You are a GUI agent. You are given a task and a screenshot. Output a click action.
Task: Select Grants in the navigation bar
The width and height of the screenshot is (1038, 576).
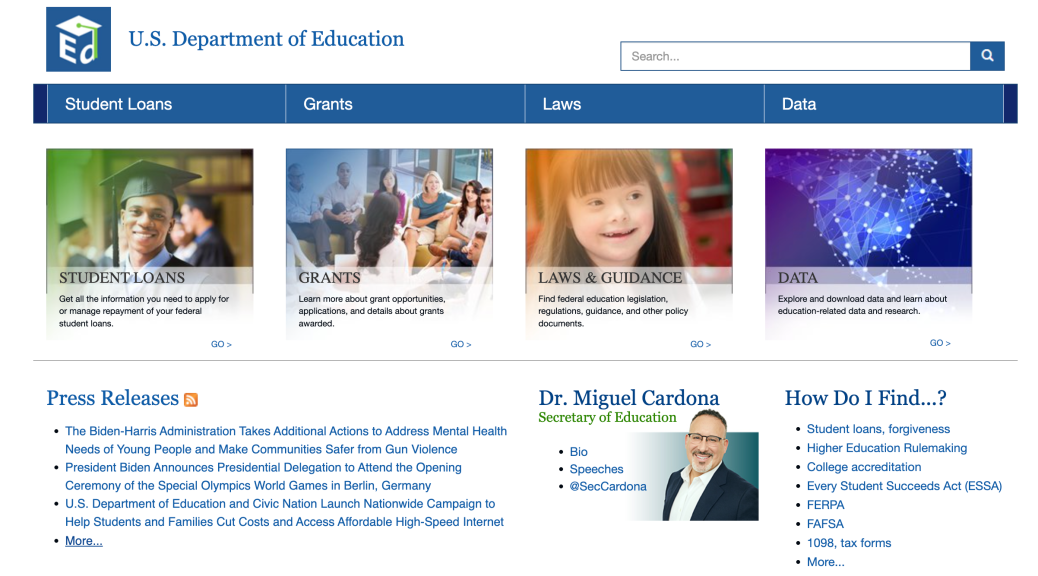(328, 104)
